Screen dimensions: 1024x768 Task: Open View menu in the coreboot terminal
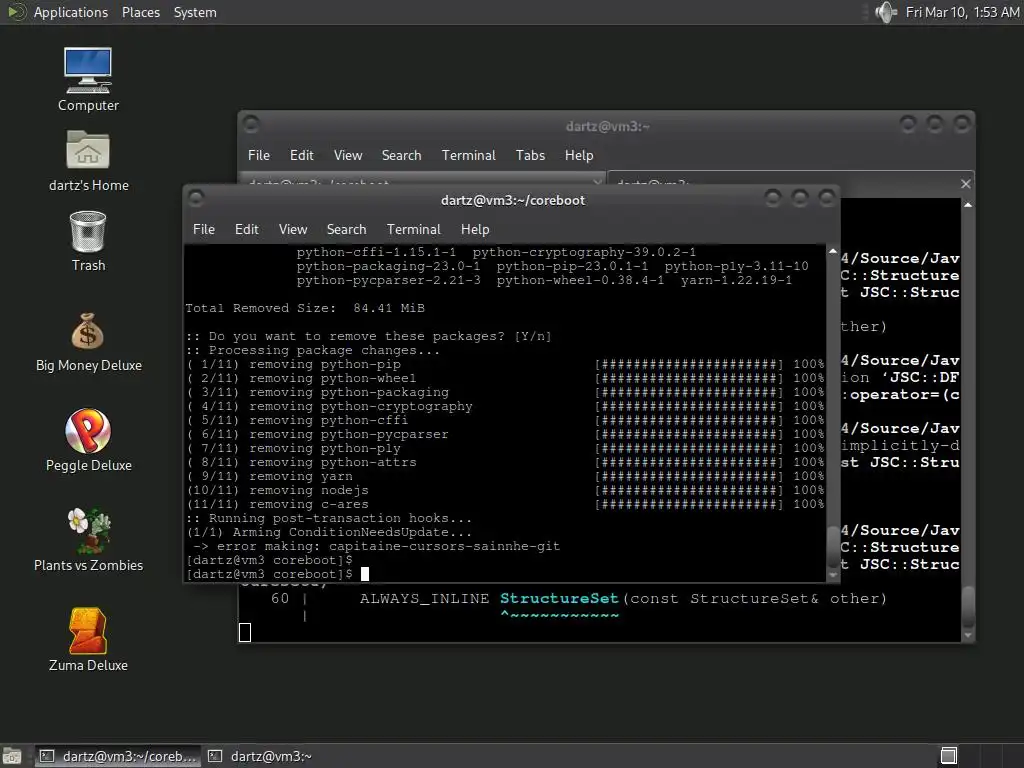click(293, 229)
